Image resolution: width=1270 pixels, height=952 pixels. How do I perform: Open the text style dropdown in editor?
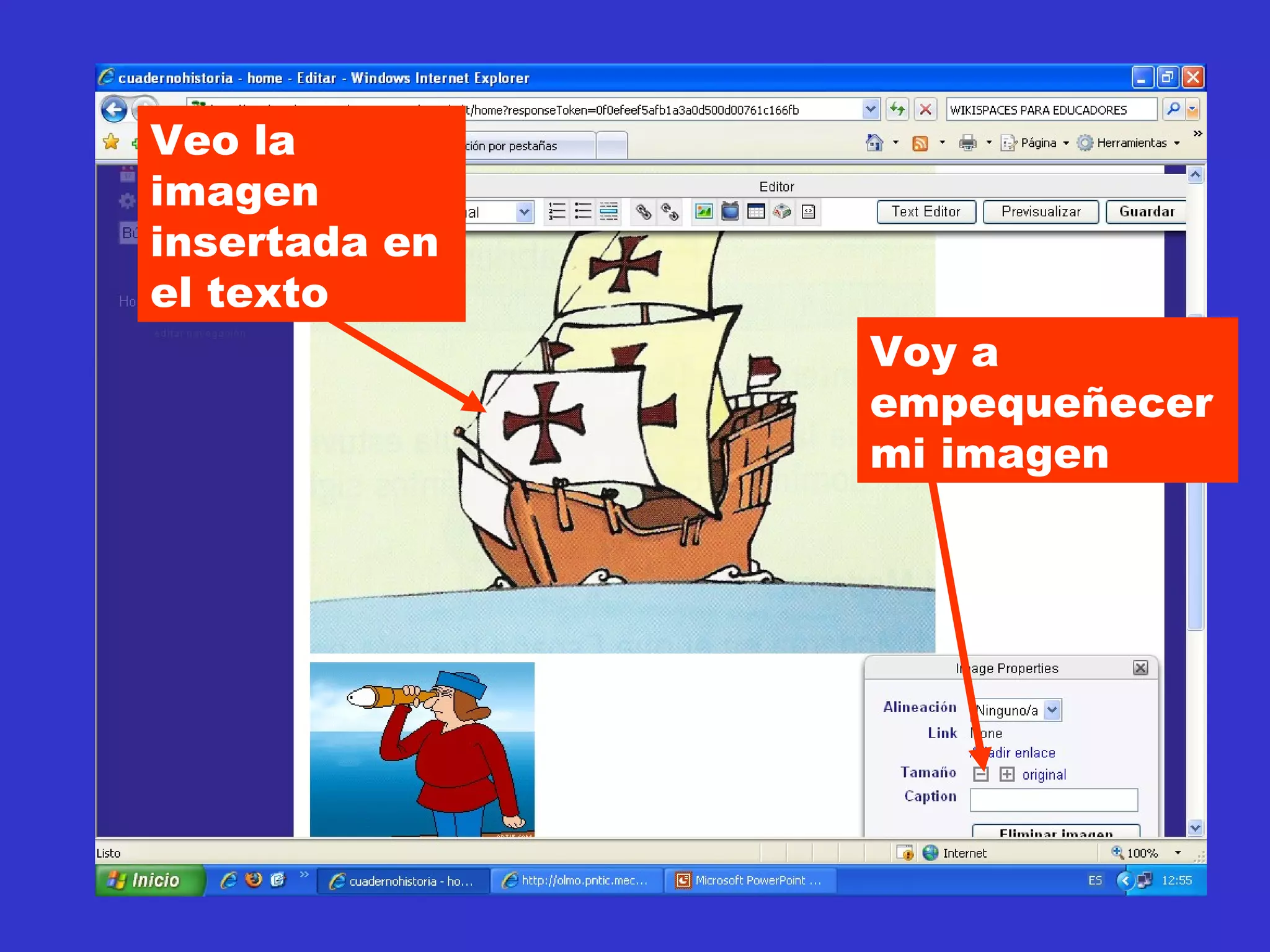[524, 212]
